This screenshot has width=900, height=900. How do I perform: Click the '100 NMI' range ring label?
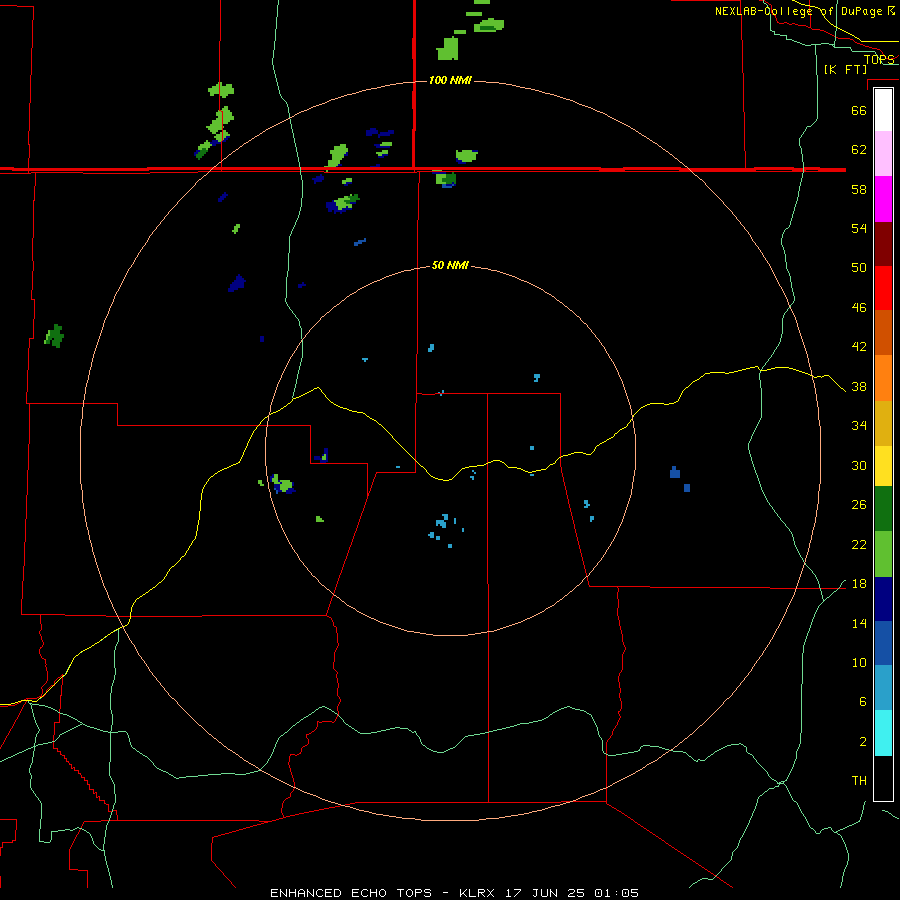pyautogui.click(x=450, y=80)
